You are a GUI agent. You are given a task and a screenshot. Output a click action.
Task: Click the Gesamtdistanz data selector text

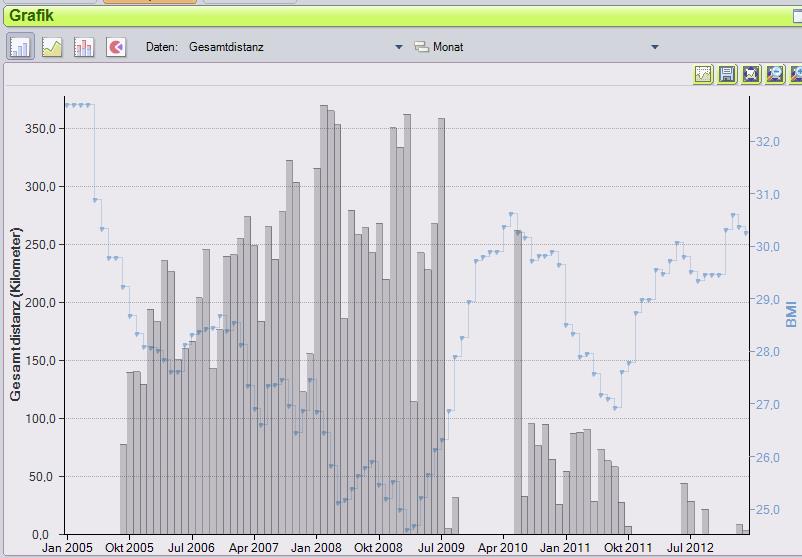(226, 47)
